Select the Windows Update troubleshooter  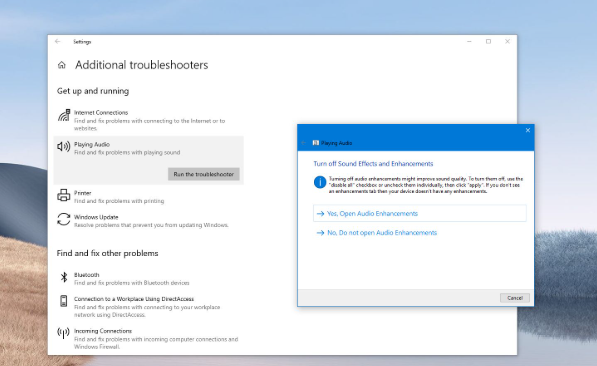148,221
